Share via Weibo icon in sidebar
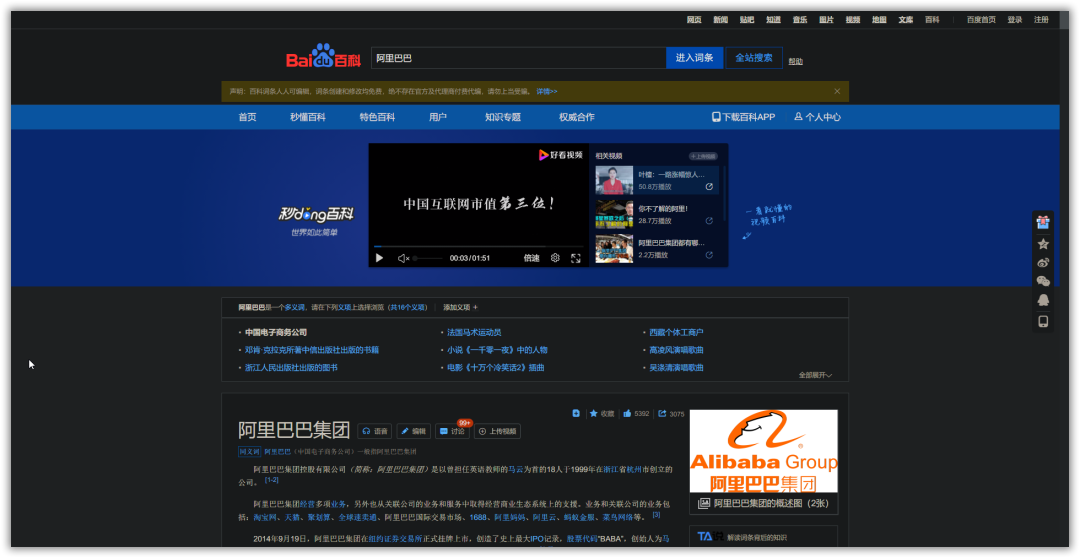Viewport: 1080px width, 558px height. 1043,262
